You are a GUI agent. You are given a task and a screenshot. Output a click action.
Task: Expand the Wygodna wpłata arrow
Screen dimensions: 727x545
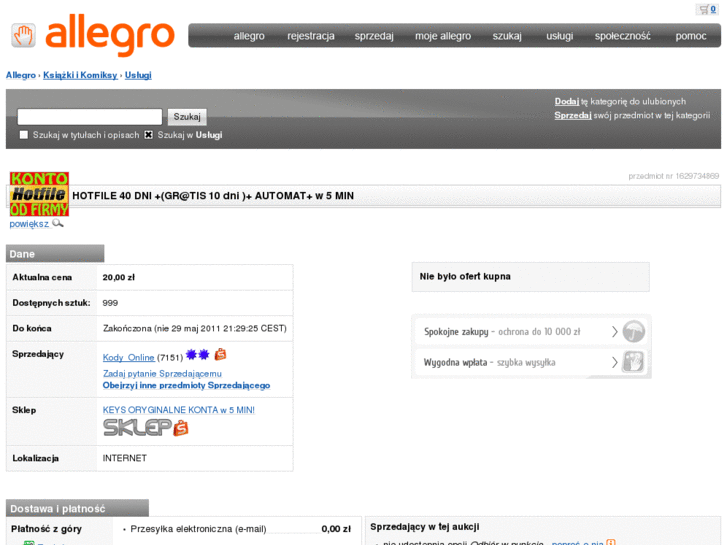point(614,362)
